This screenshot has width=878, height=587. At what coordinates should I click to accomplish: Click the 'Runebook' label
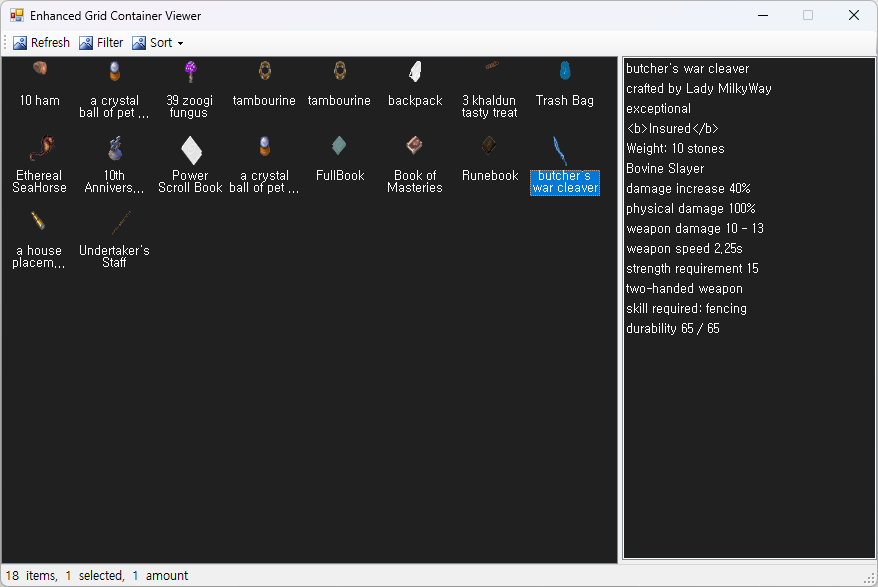click(490, 176)
